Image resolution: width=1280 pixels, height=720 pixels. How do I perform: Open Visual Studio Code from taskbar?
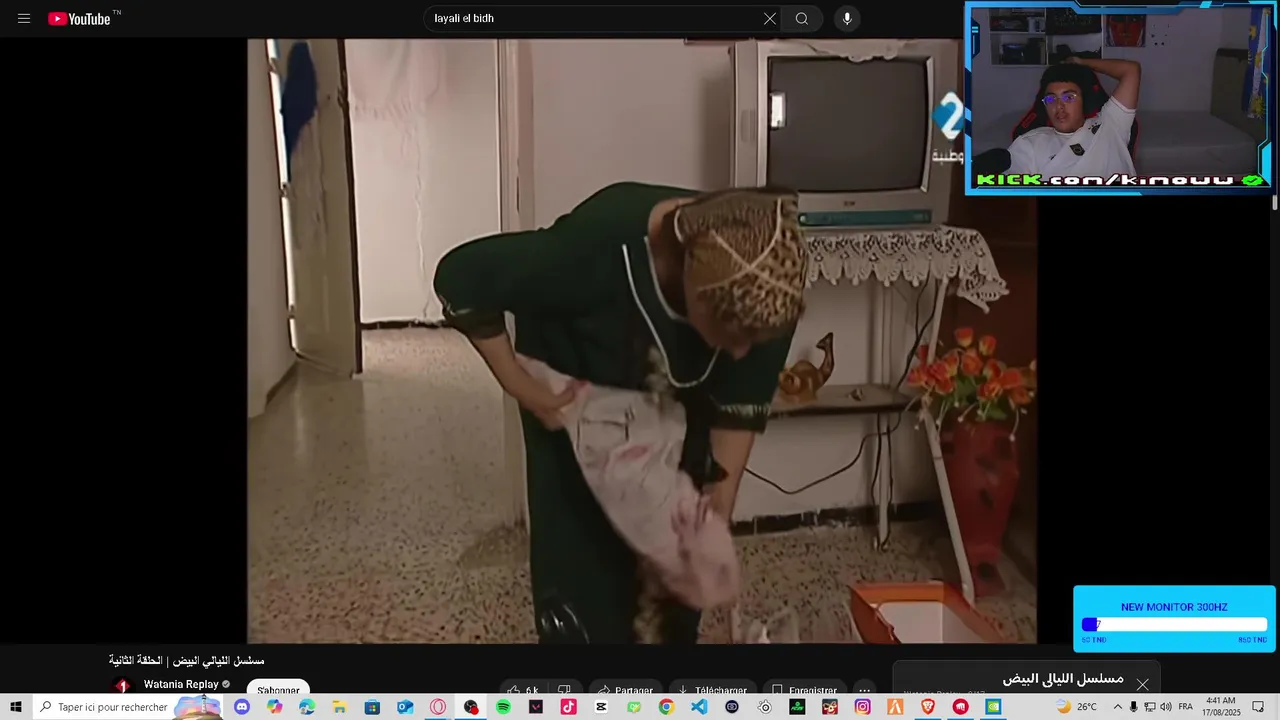pyautogui.click(x=699, y=707)
